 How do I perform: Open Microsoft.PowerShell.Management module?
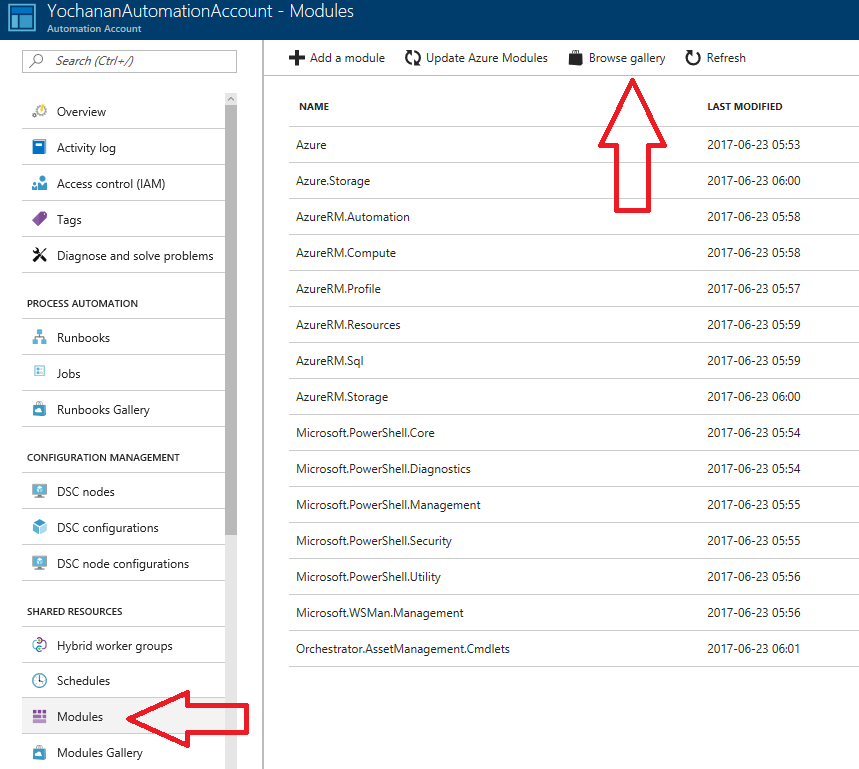pyautogui.click(x=574, y=505)
